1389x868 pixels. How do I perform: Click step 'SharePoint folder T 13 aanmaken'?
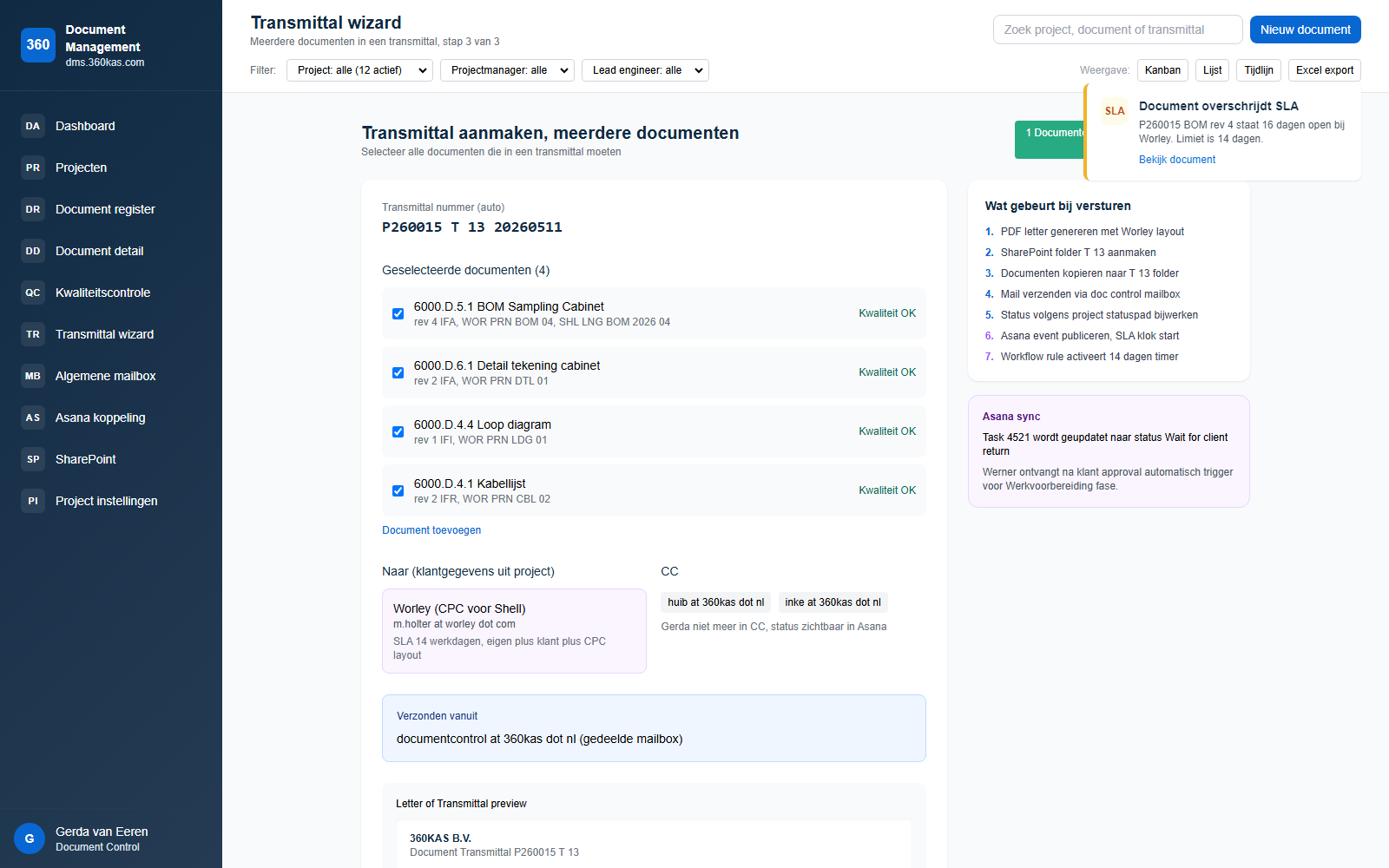click(1078, 253)
